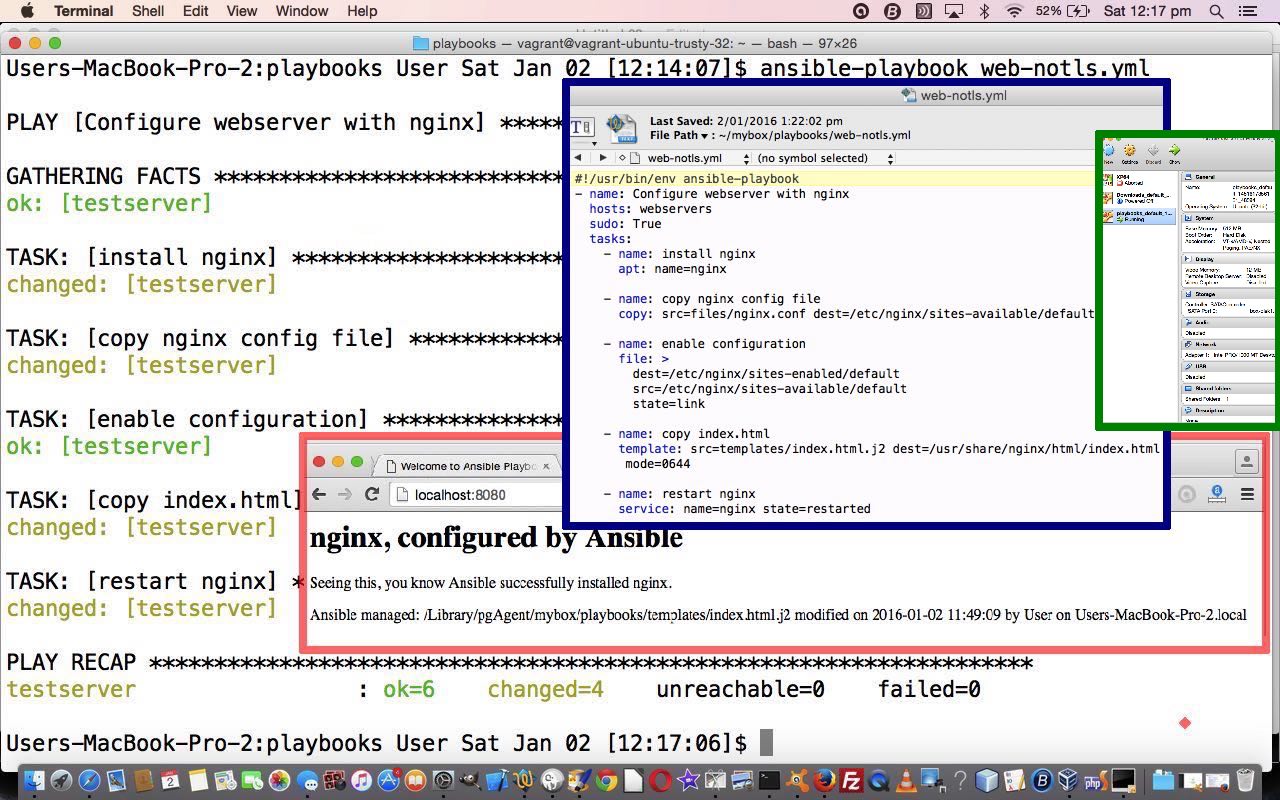Image resolution: width=1280 pixels, height=800 pixels.
Task: Click 'changed=4' in play recap
Action: 545,689
